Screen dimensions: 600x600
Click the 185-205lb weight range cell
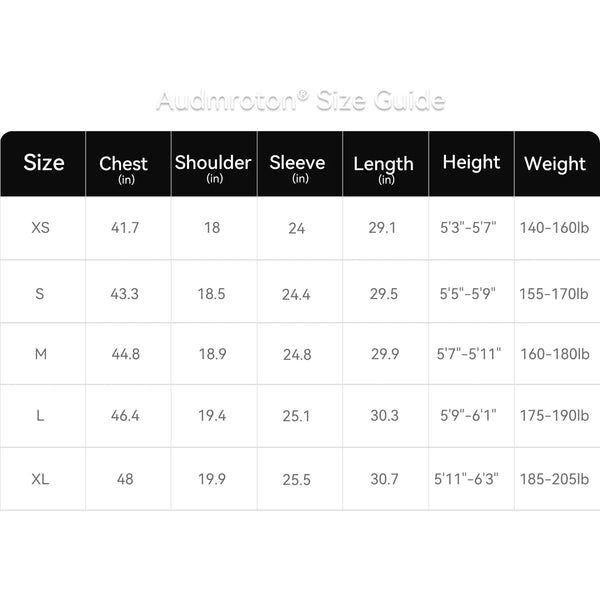554,479
